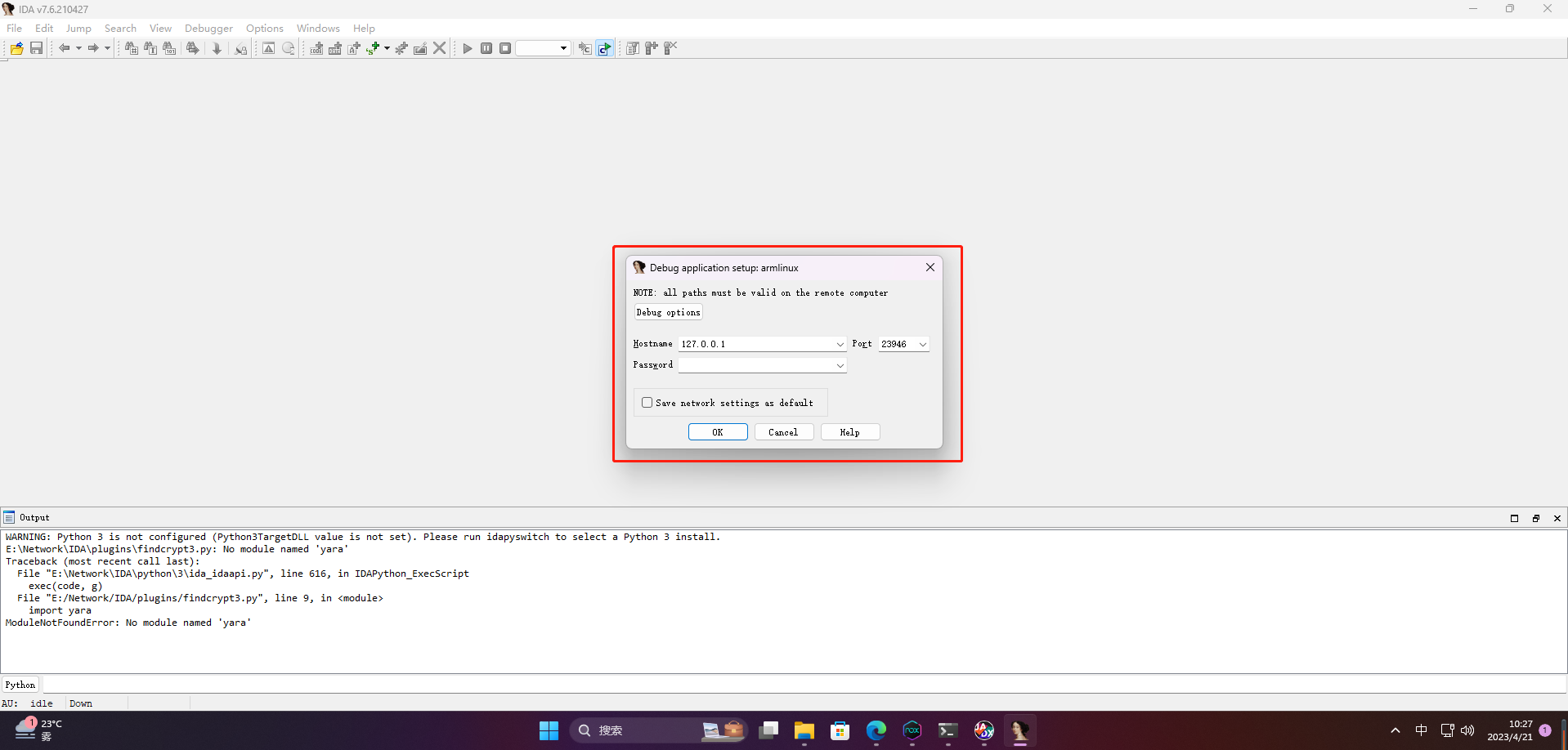Close the Debug application setup dialog
Screen dimensions: 1568x750
click(x=930, y=267)
